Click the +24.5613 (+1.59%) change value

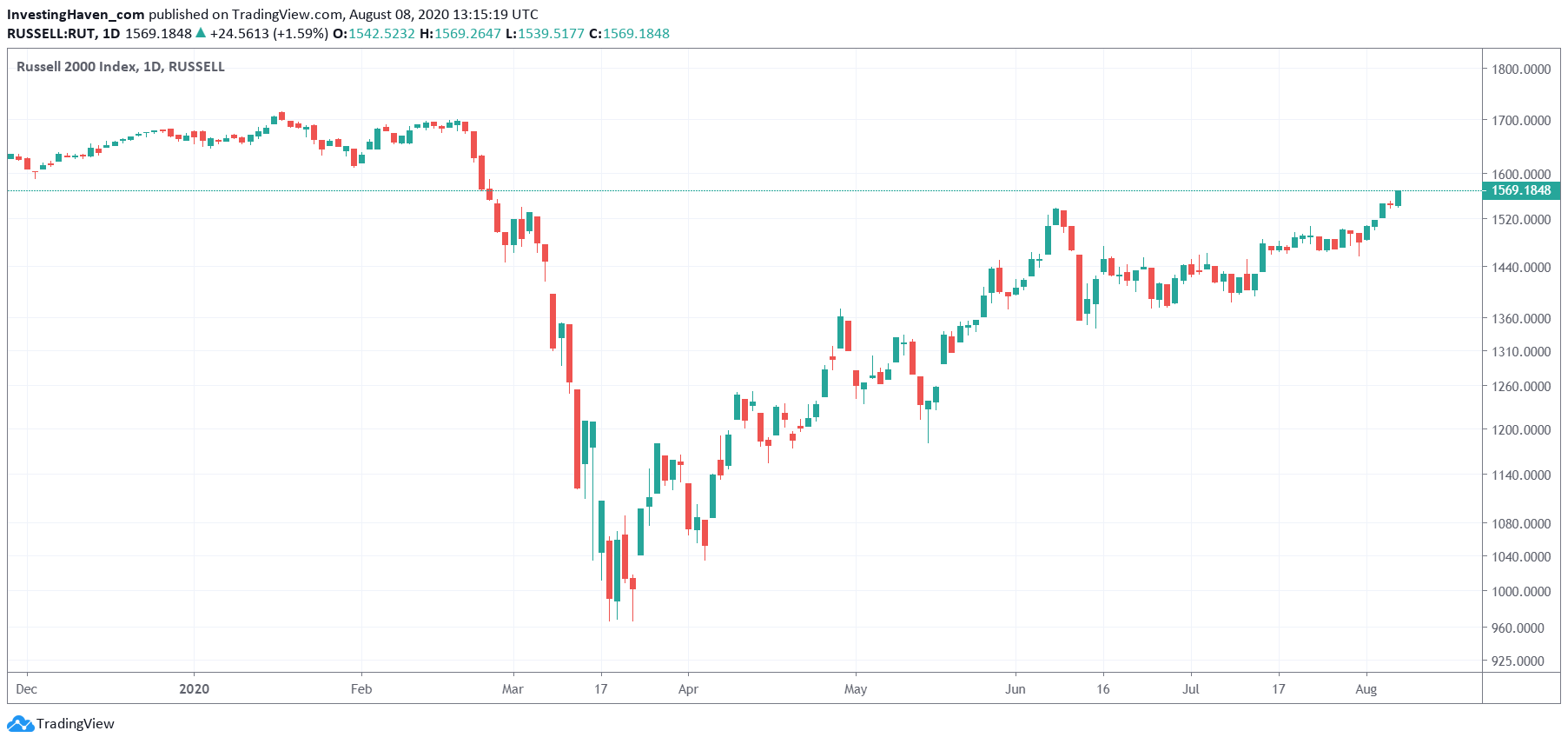coord(269,34)
